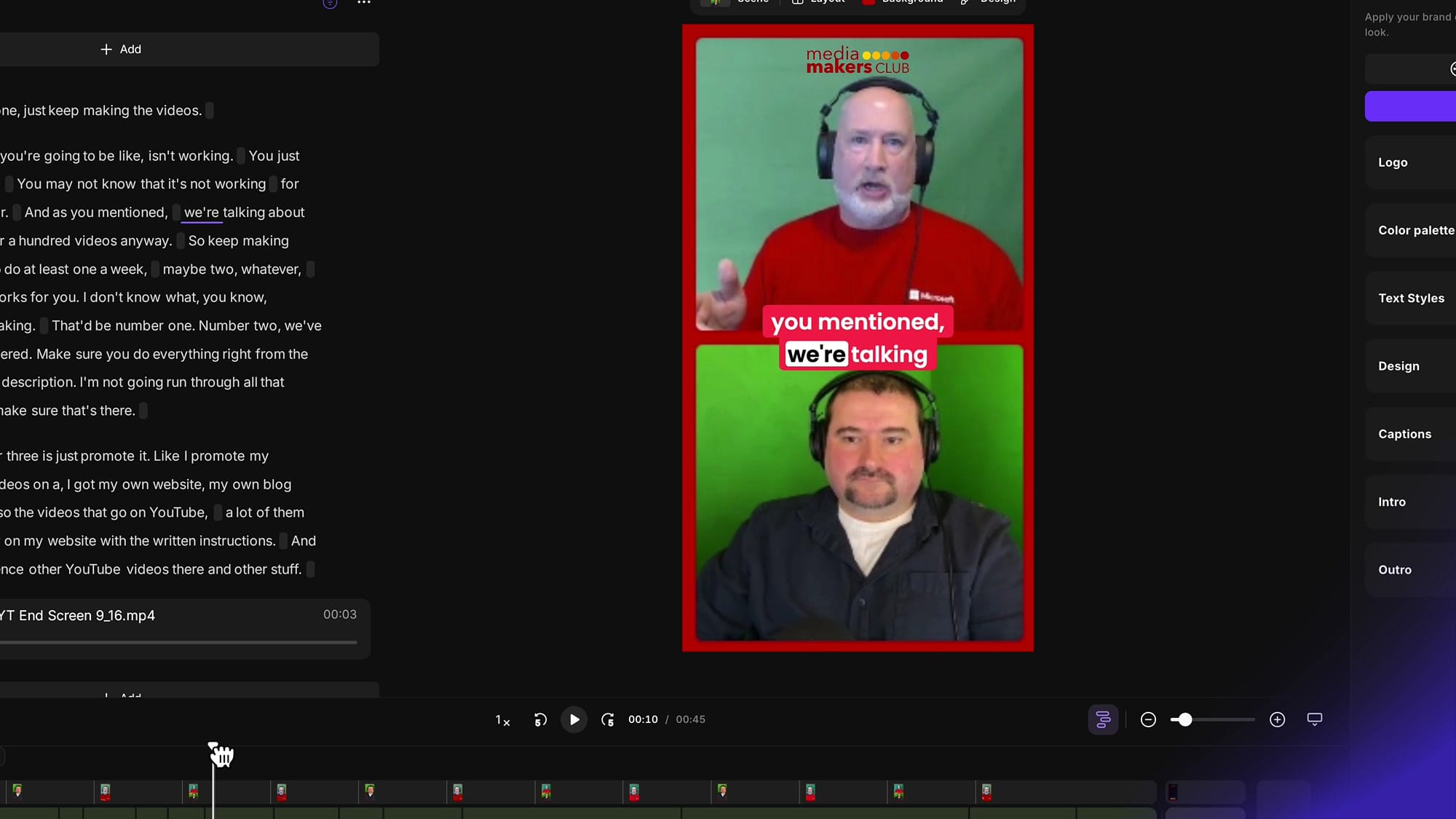The height and width of the screenshot is (819, 1456).
Task: Open the canvas preview display options icon
Action: 1315,719
